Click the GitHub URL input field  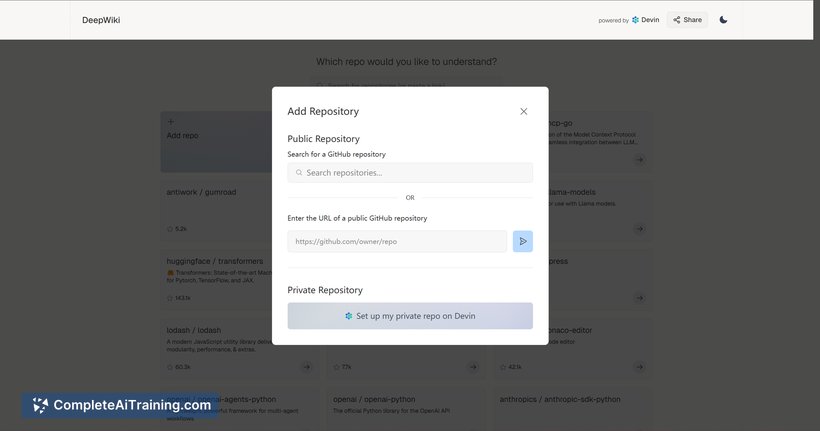tap(397, 241)
